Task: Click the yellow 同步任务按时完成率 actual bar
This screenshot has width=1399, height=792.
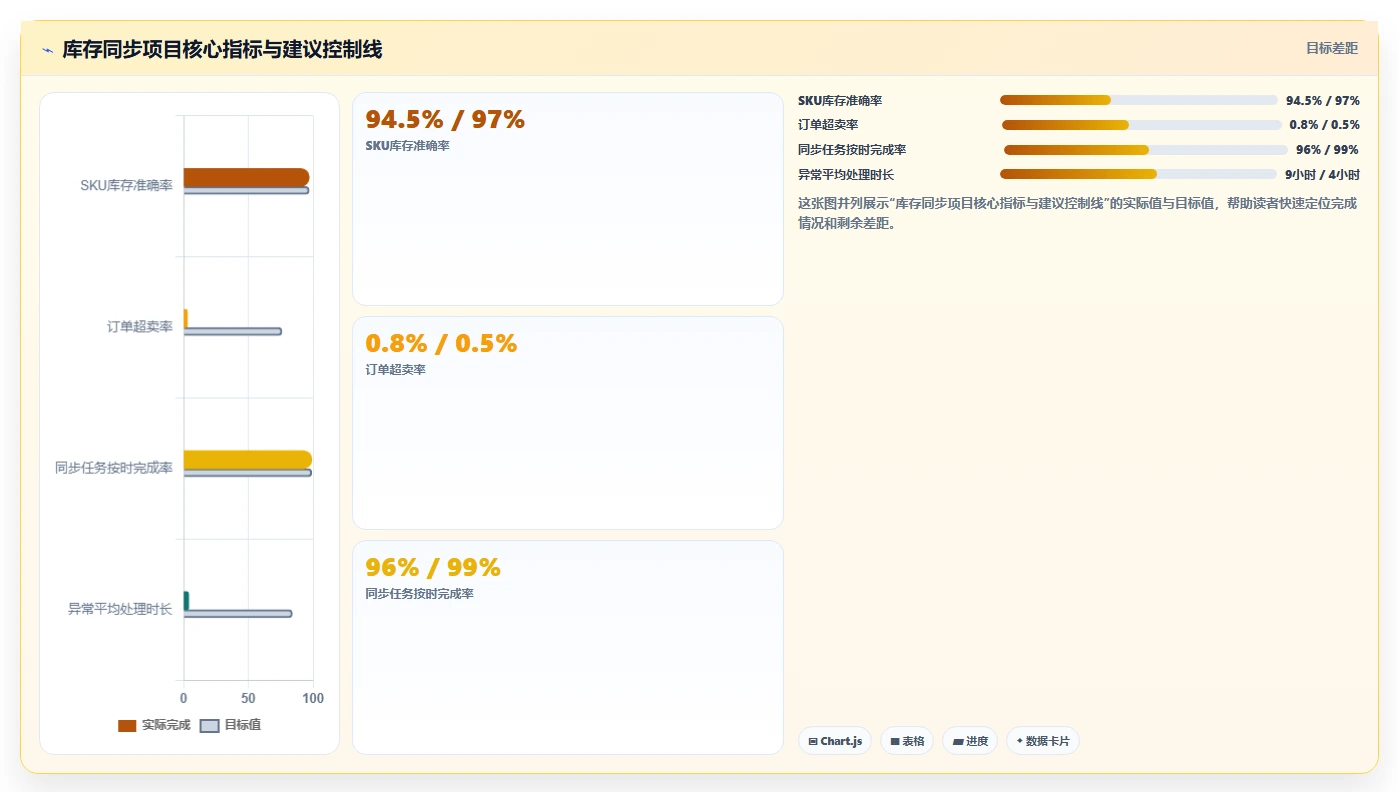Action: 247,459
